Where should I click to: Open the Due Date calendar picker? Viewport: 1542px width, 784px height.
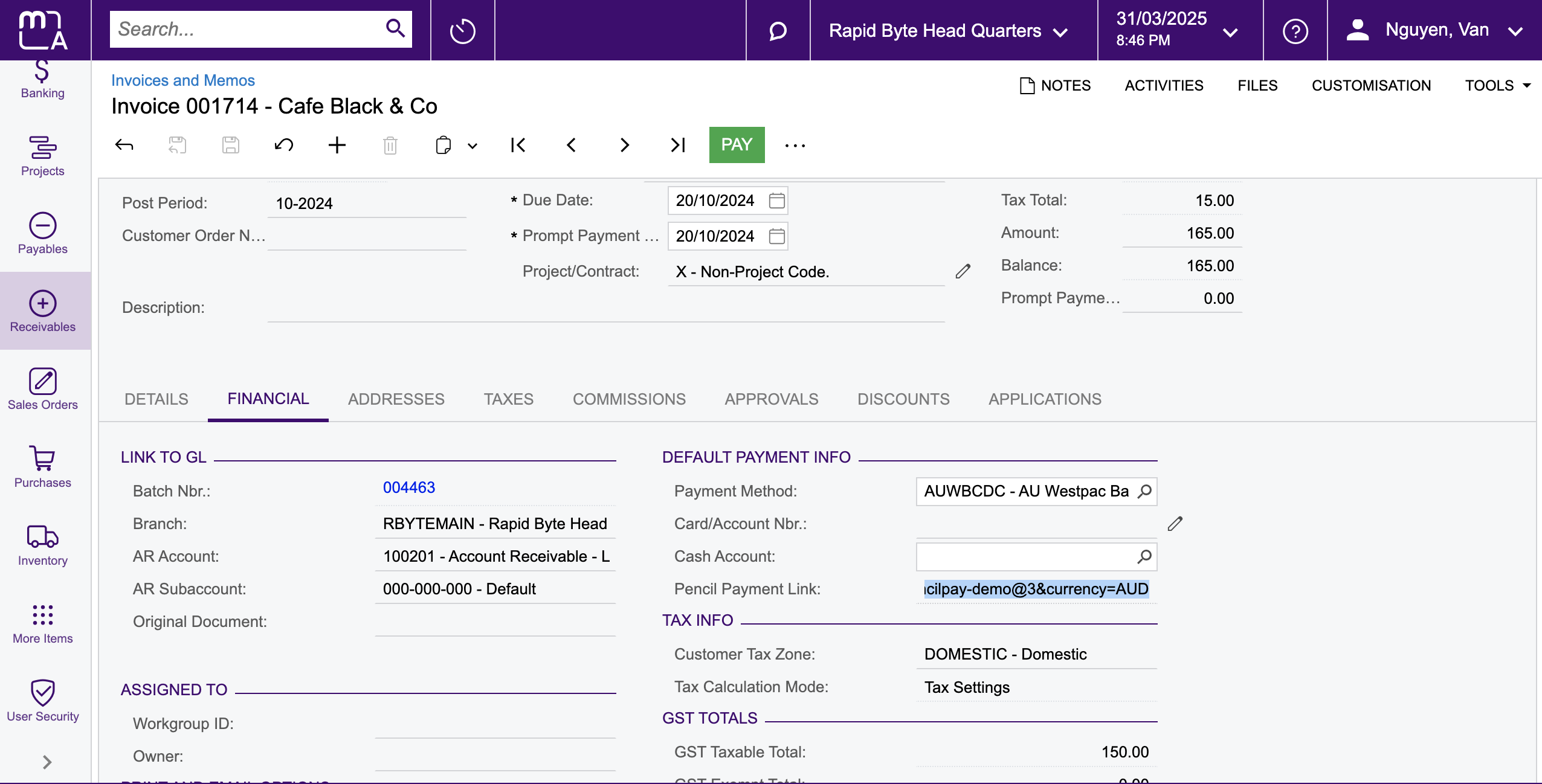point(776,201)
